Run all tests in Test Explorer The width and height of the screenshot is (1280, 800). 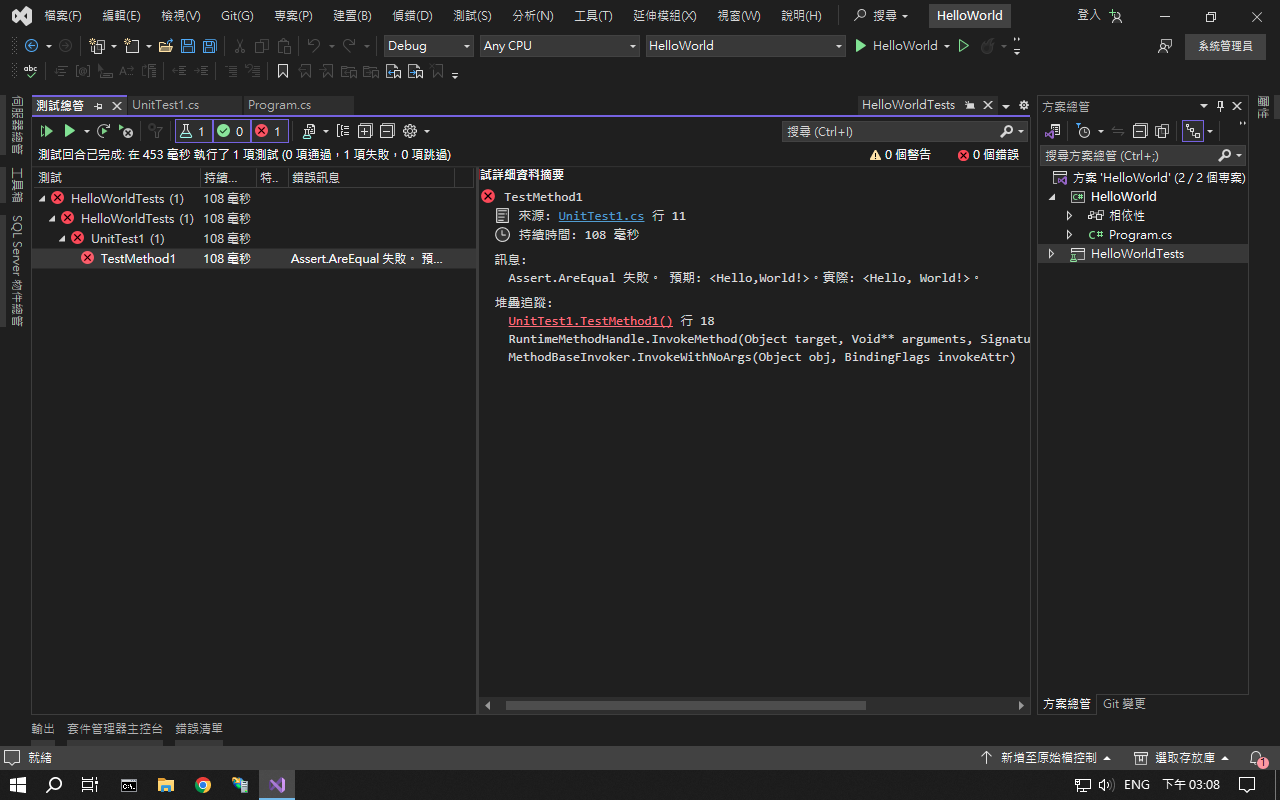pyautogui.click(x=46, y=131)
